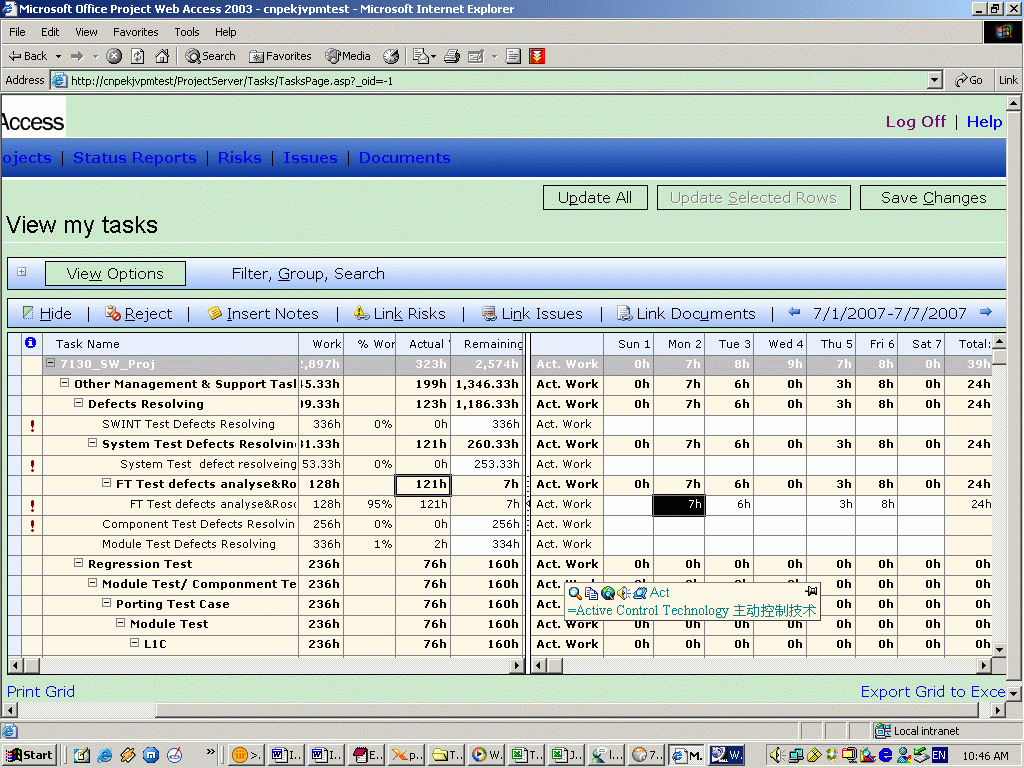1024x768 pixels.
Task: Open the Issues navigation tab
Action: tap(310, 157)
